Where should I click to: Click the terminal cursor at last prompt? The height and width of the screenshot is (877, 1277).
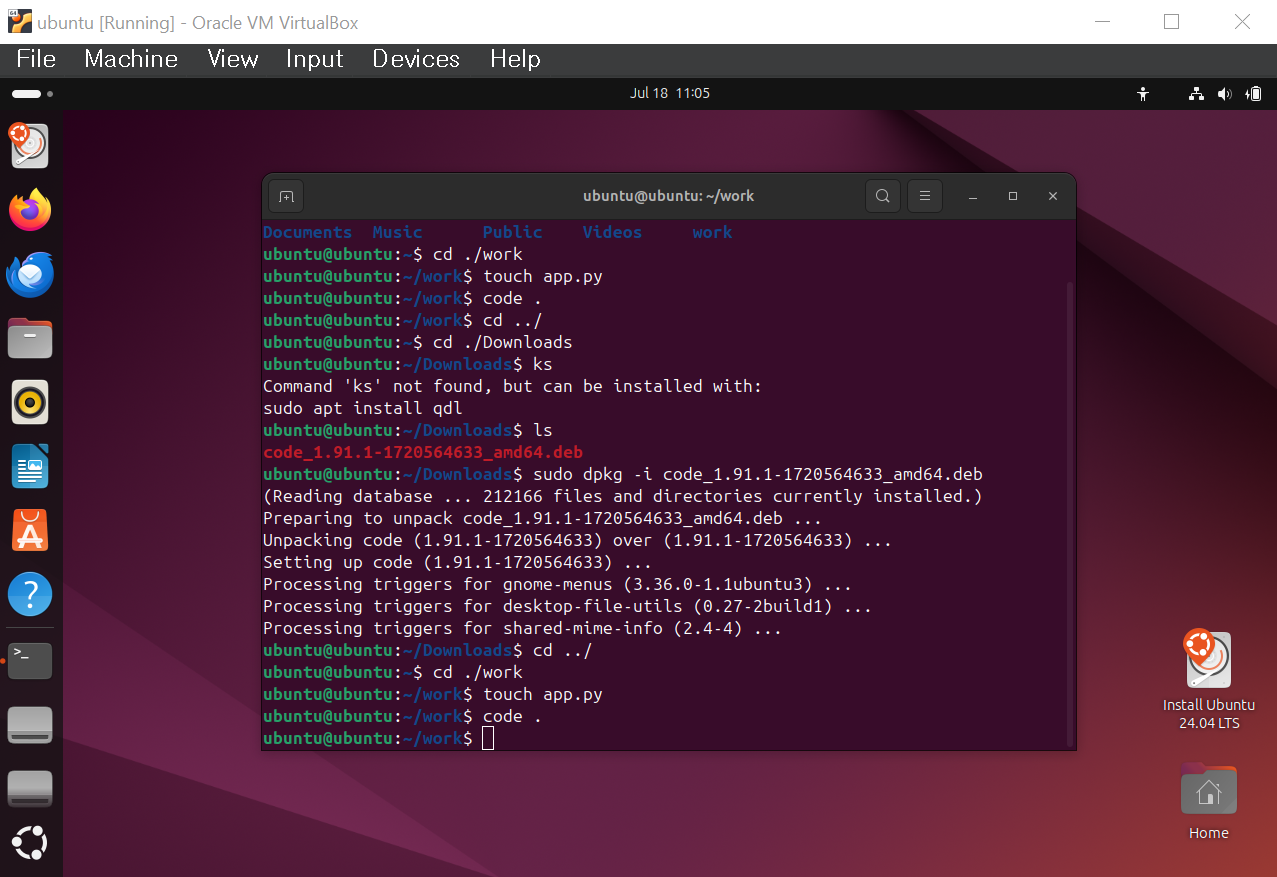click(x=488, y=738)
